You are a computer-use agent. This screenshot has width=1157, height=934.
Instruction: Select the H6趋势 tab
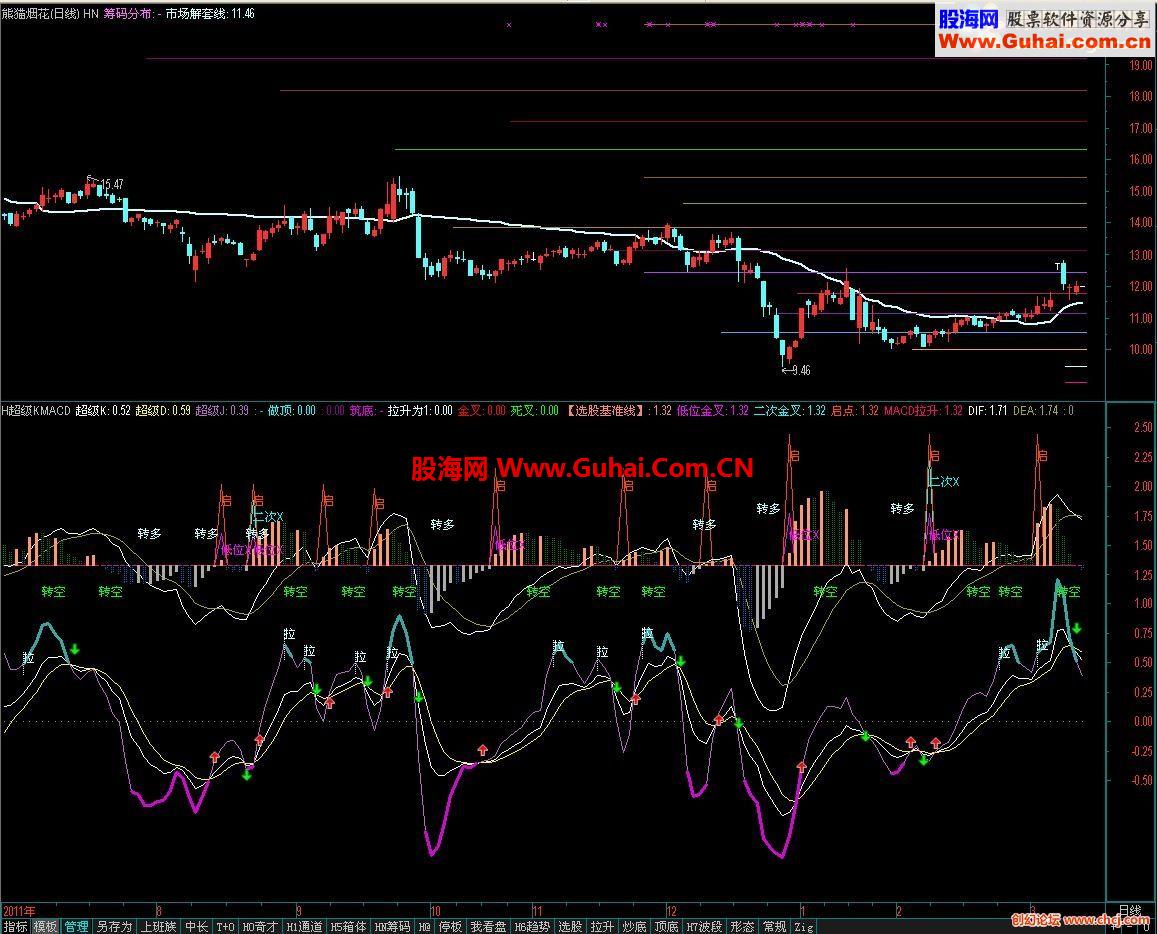click(x=532, y=927)
